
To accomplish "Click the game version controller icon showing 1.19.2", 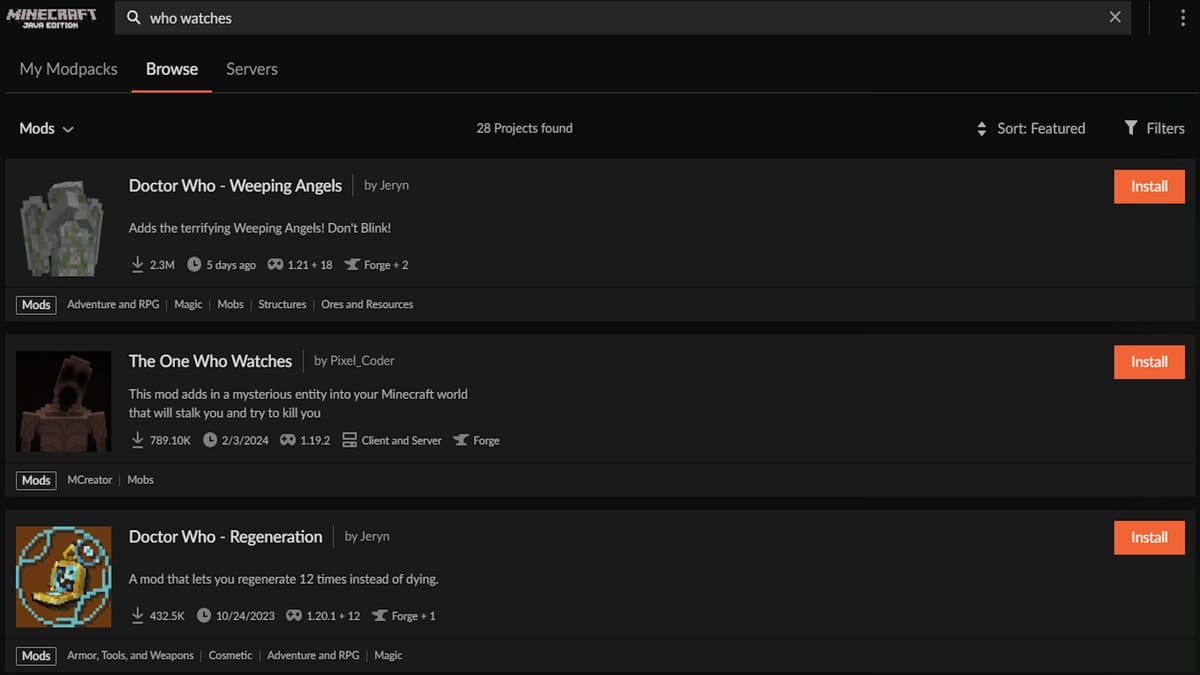I will (288, 440).
